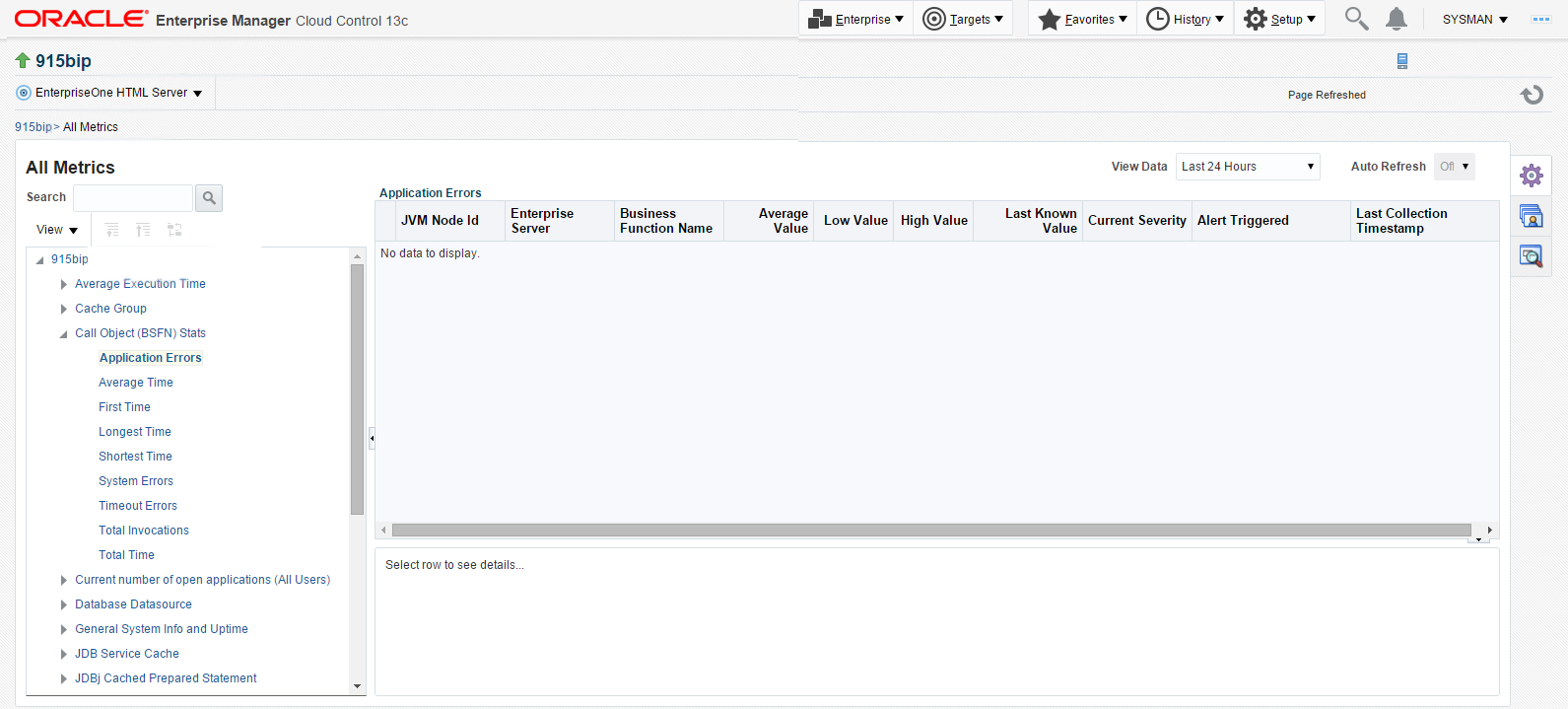
Task: Open the Favorites menu
Action: click(x=1082, y=19)
